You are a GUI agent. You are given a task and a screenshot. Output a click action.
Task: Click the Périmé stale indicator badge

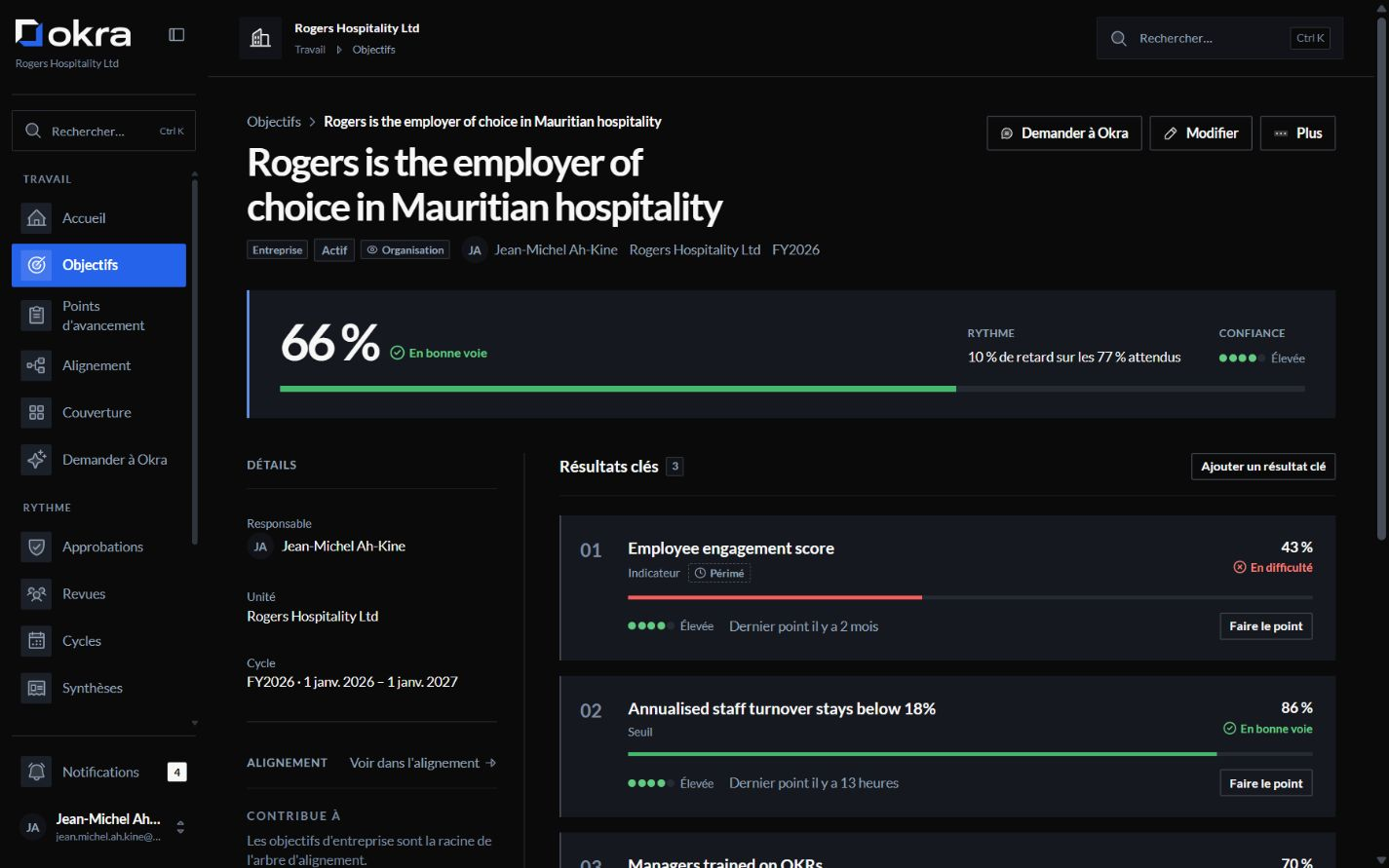click(x=719, y=573)
